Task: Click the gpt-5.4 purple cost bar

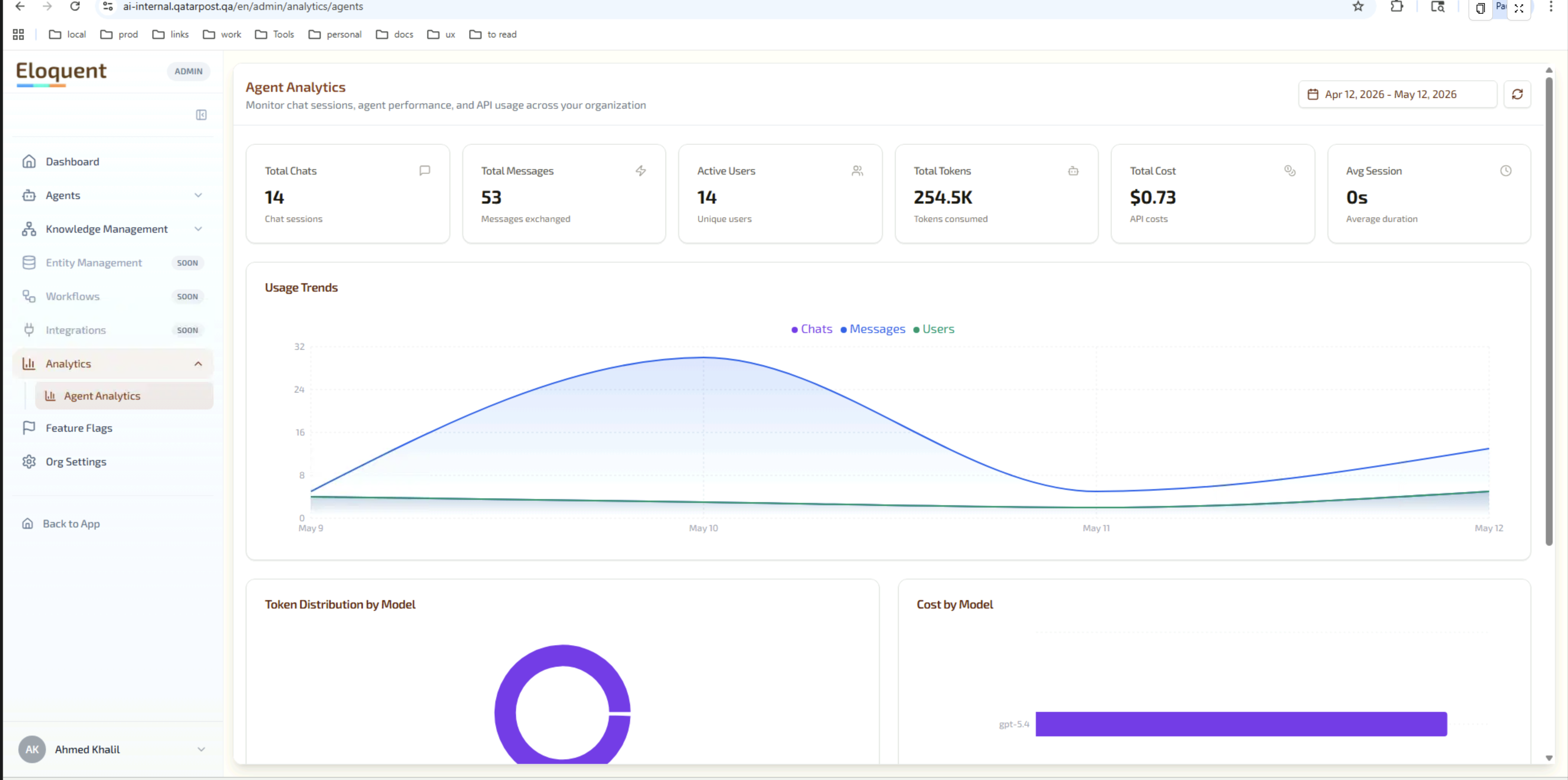Action: pos(1241,724)
